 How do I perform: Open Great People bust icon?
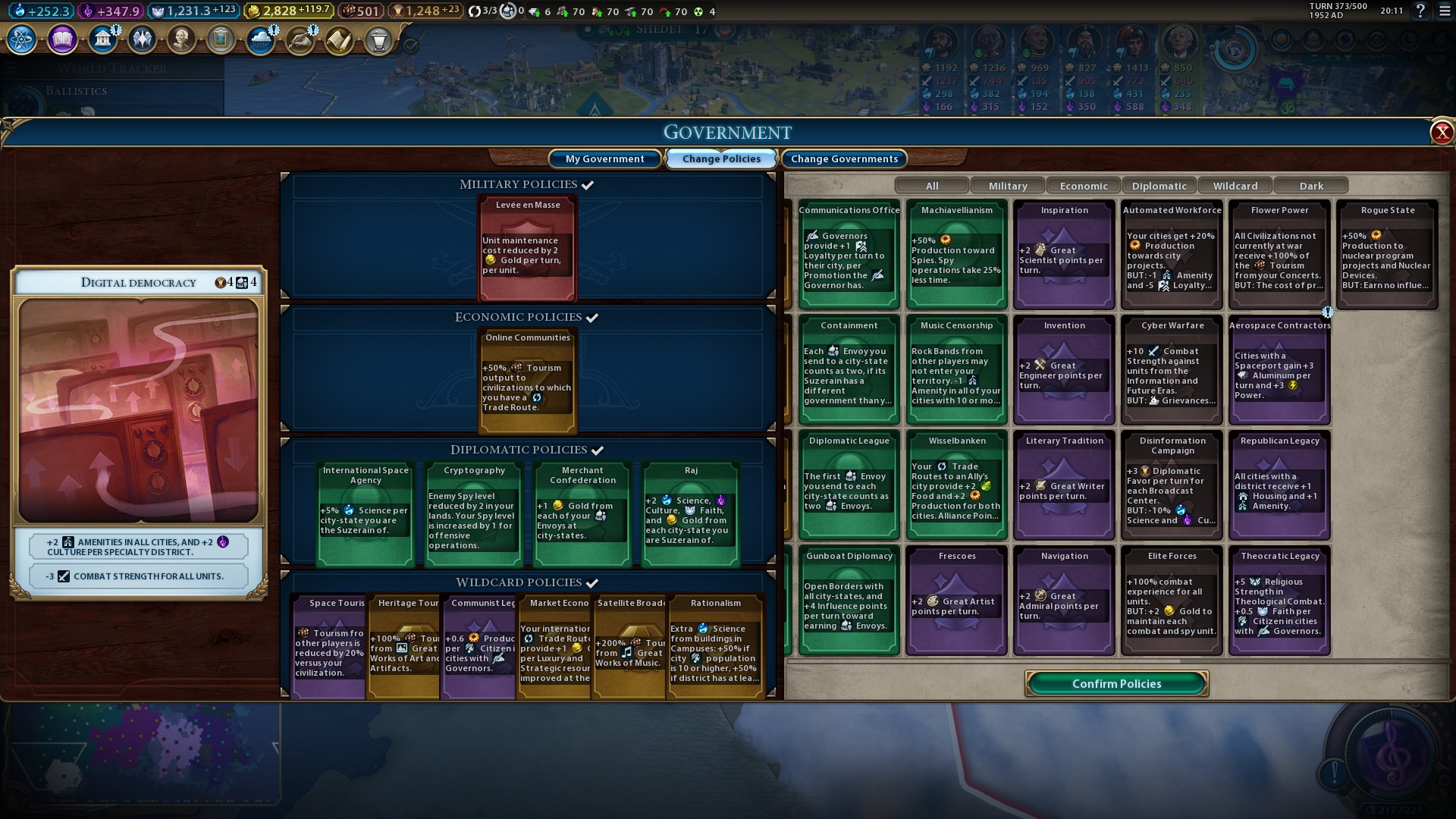click(x=181, y=39)
